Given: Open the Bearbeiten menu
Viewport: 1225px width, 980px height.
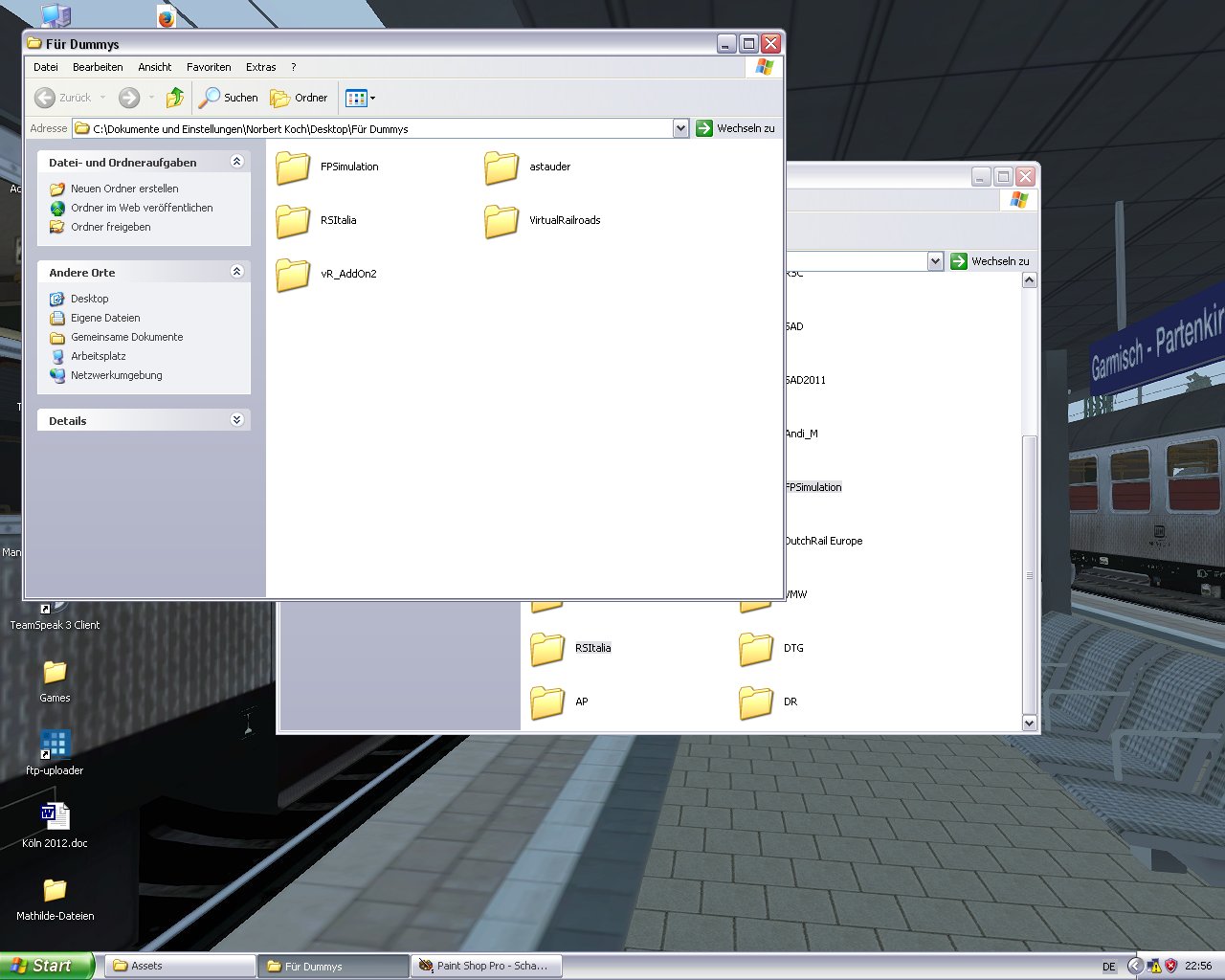Looking at the screenshot, I should pos(98,67).
